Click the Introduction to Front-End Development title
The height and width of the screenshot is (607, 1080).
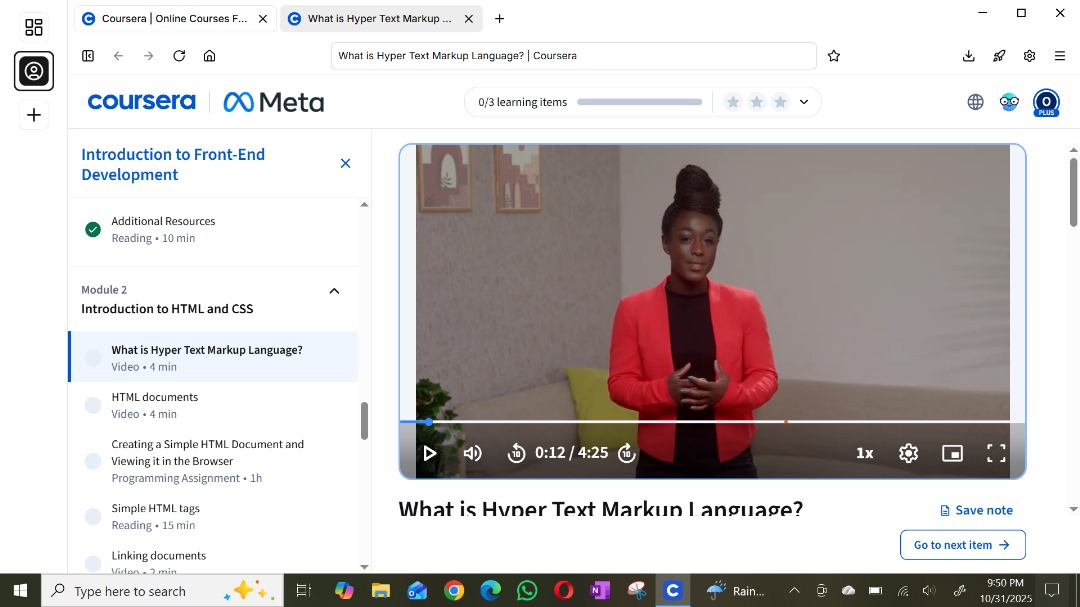(173, 164)
